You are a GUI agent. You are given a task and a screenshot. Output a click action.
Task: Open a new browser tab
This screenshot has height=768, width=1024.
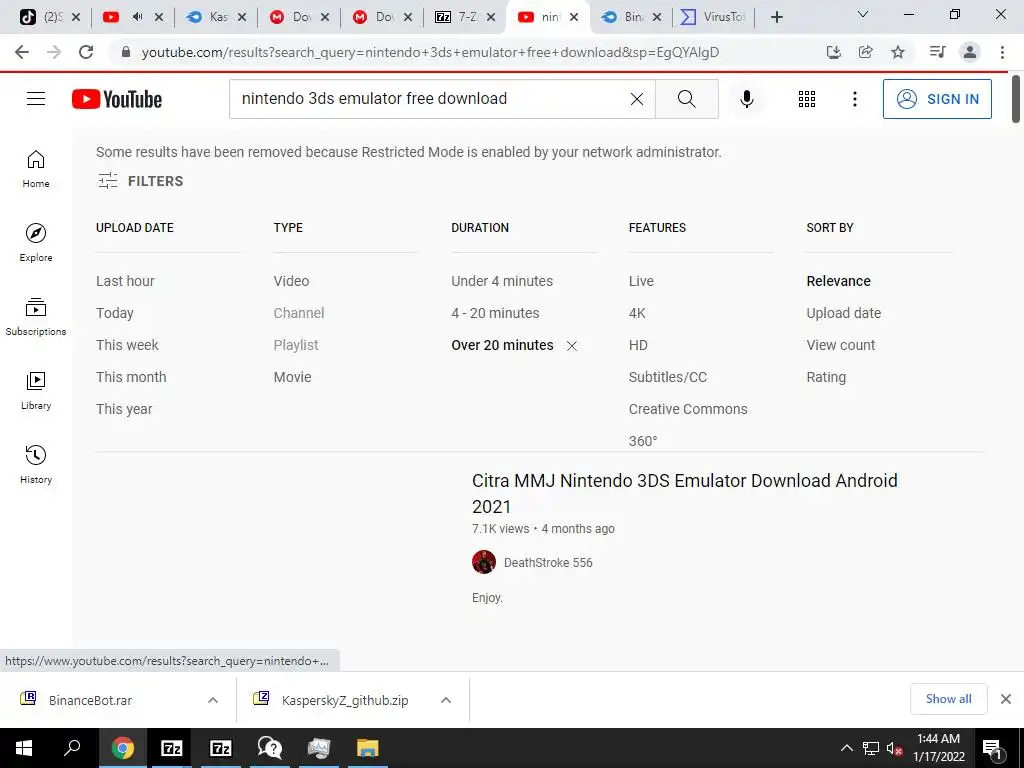pos(776,17)
